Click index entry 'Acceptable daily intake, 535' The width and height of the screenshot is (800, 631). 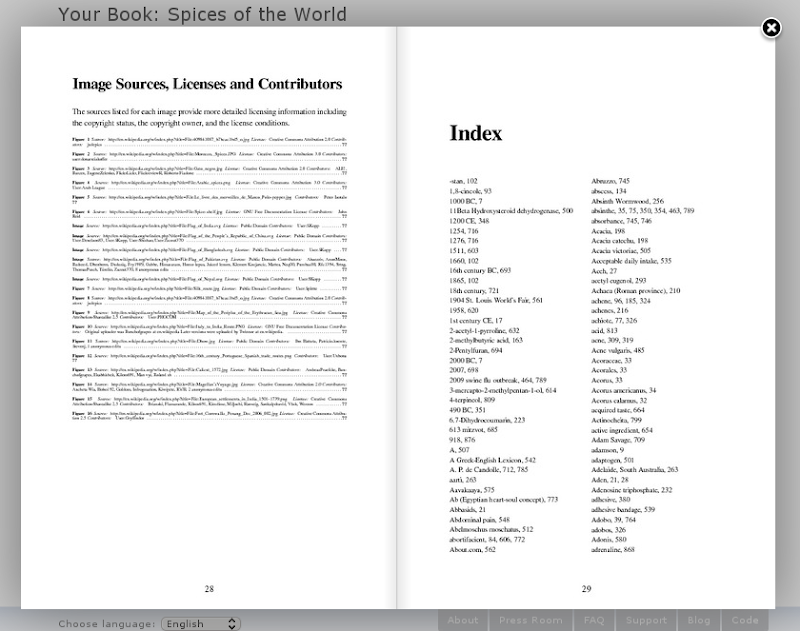point(631,261)
